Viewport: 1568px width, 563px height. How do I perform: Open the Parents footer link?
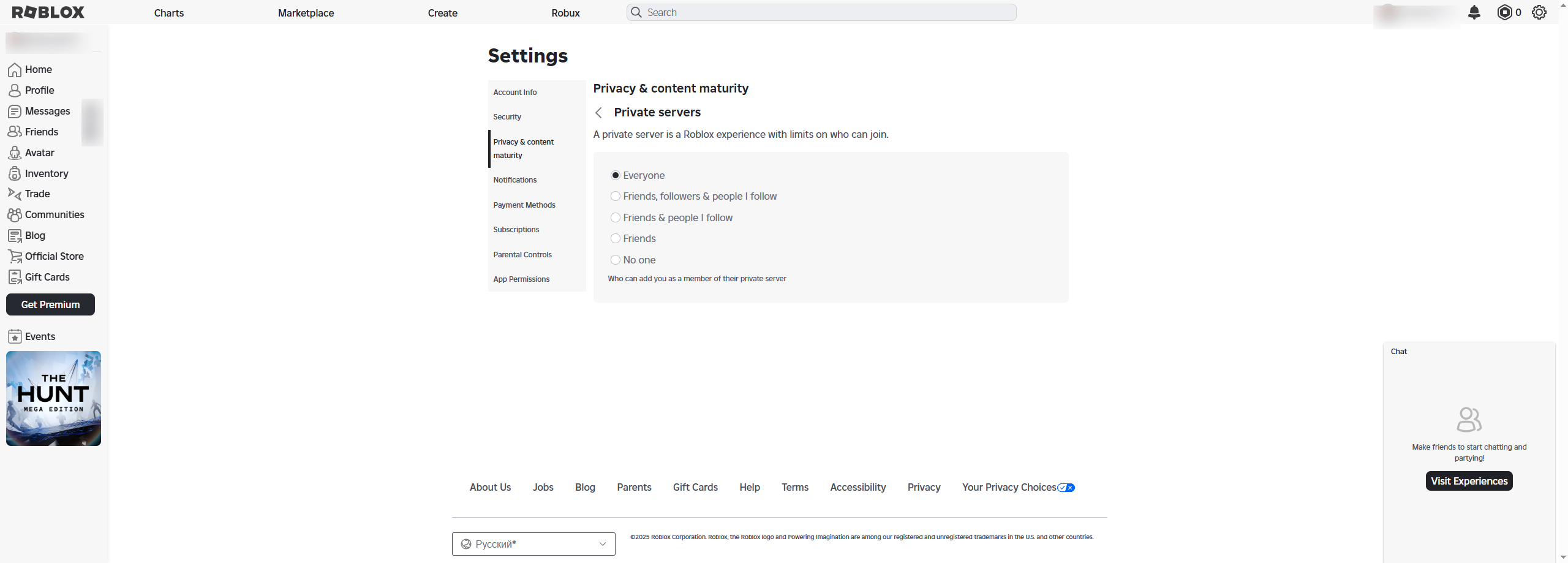tap(634, 488)
